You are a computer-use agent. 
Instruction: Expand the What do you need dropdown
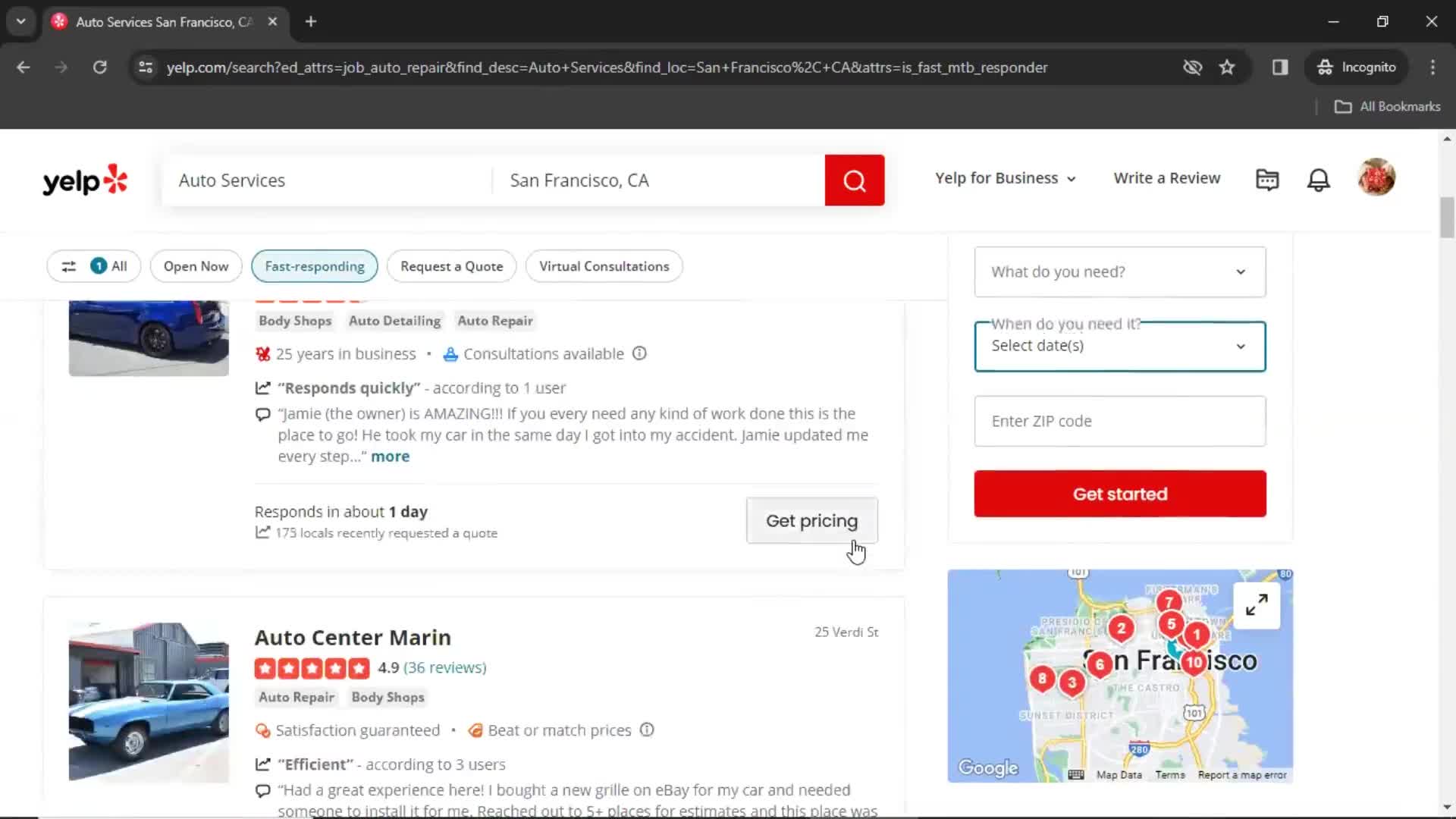click(1120, 271)
